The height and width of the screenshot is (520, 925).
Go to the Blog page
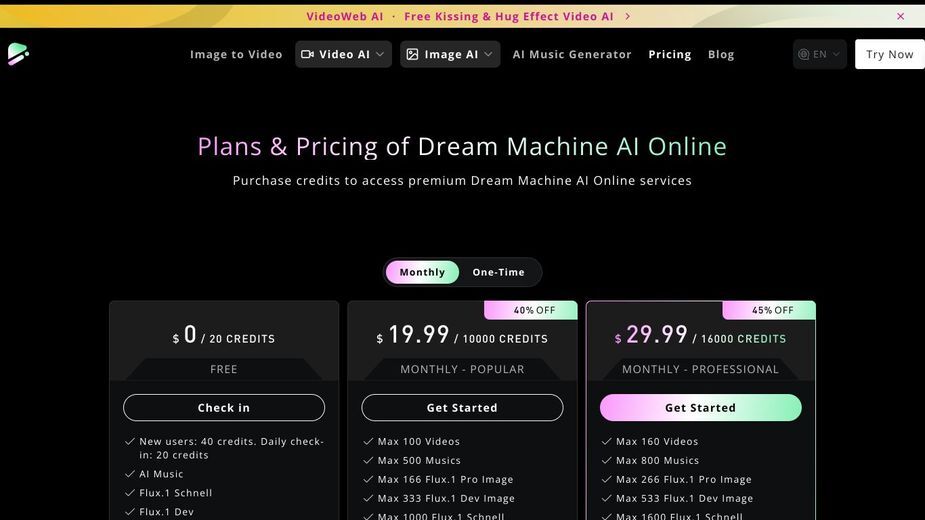tap(721, 54)
